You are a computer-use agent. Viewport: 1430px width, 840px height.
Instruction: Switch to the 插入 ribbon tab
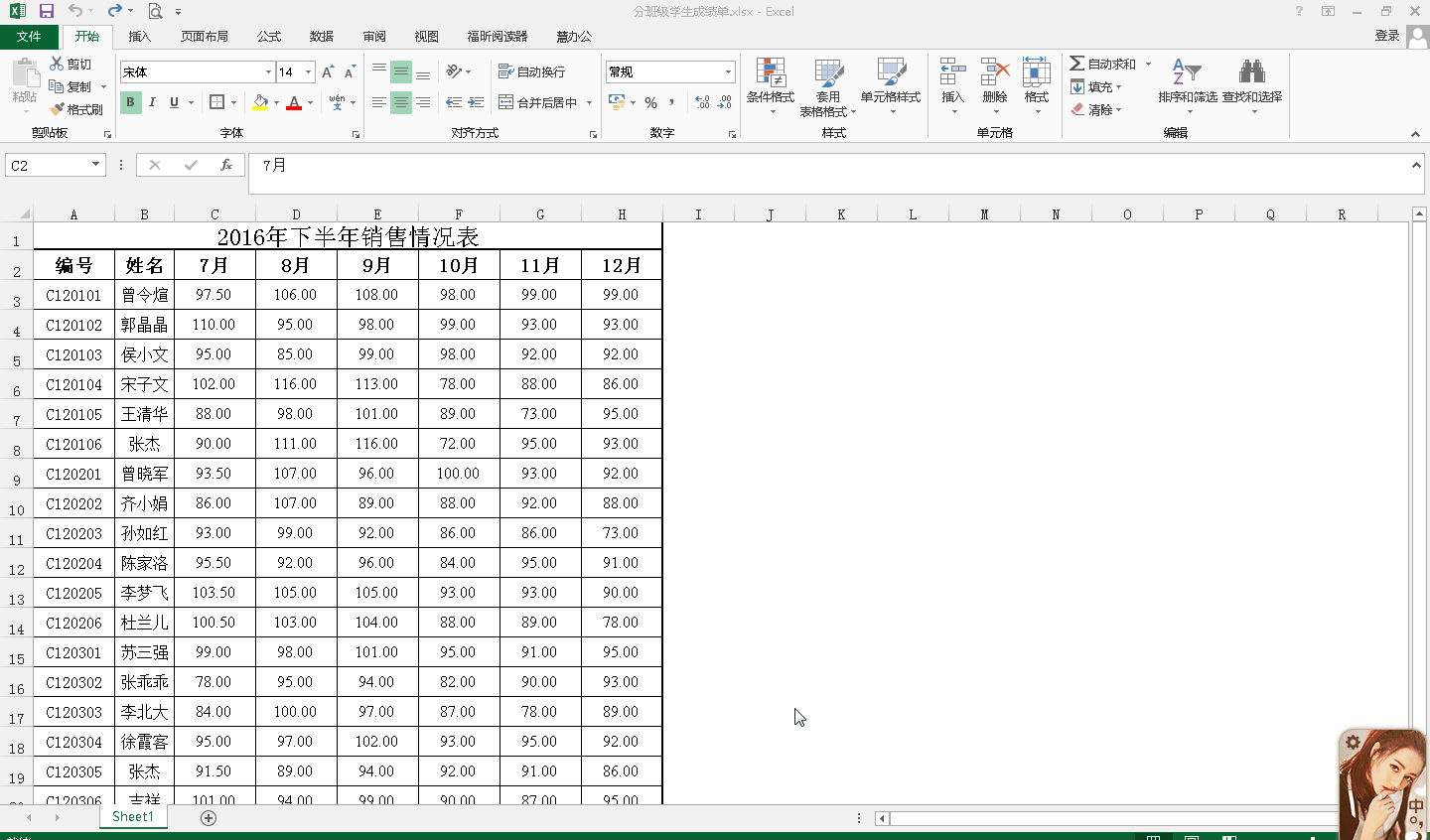coord(140,37)
